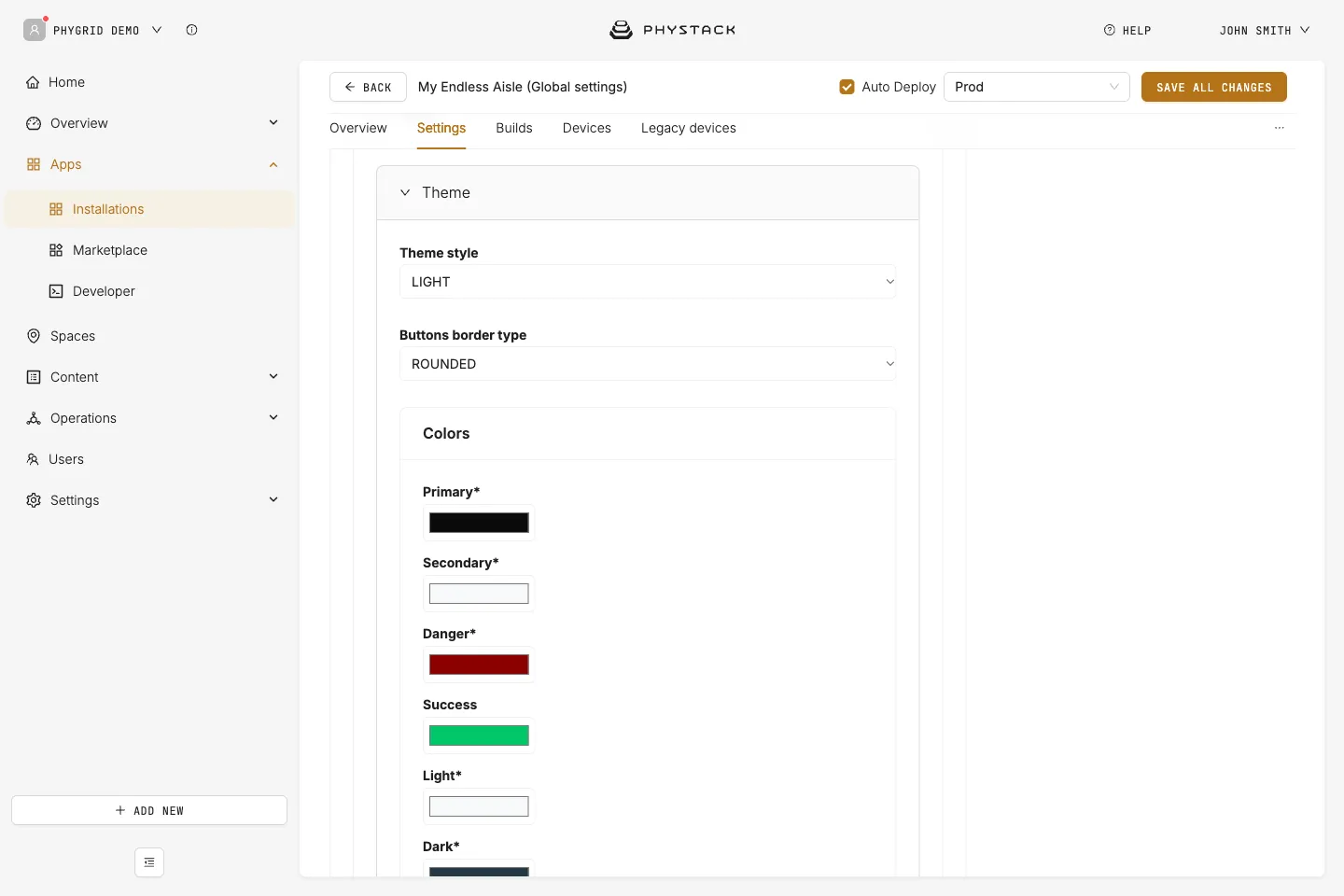Open the Buttons border type dropdown
The width and height of the screenshot is (1344, 896).
pos(648,364)
